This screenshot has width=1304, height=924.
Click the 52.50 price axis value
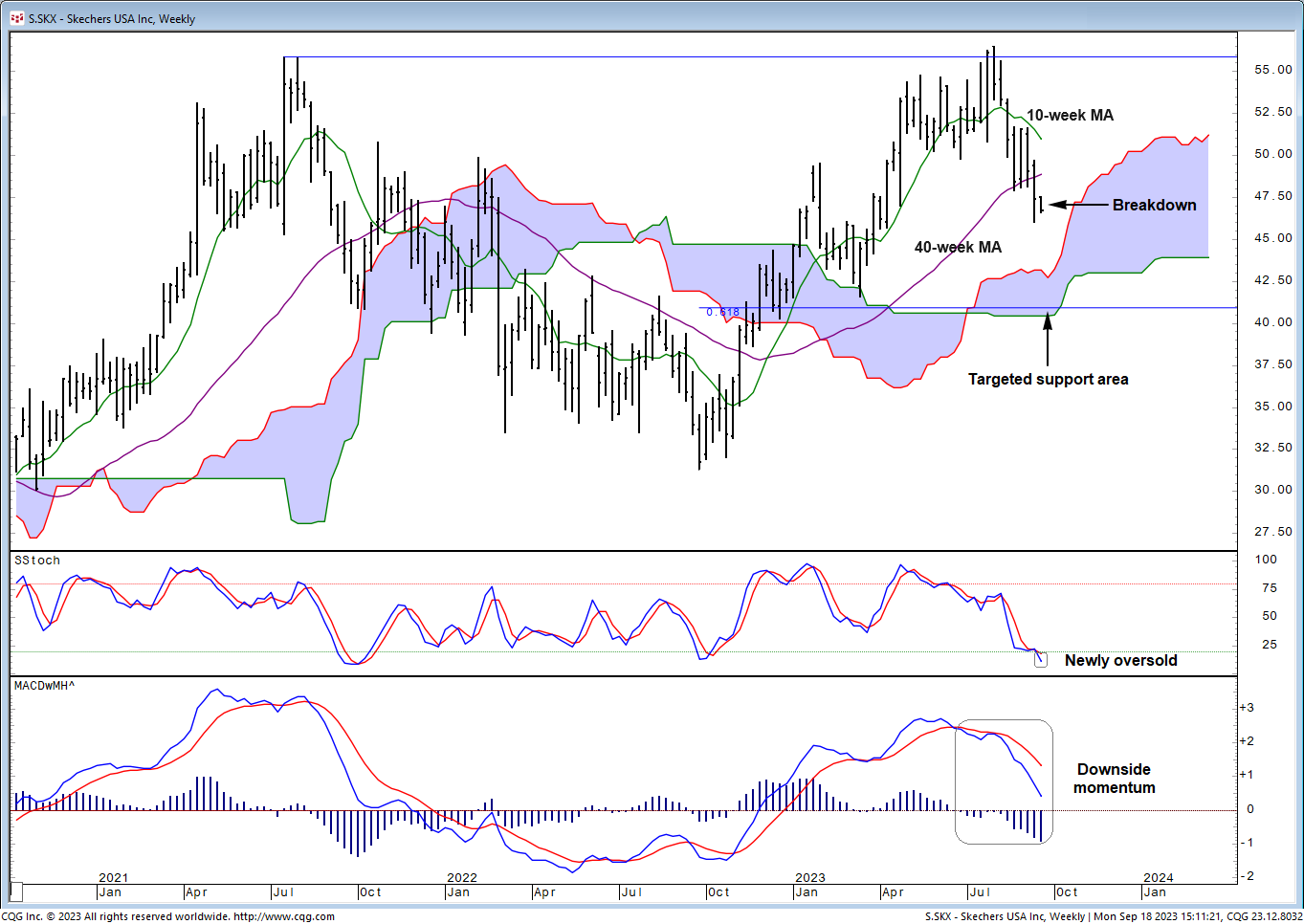click(1272, 112)
